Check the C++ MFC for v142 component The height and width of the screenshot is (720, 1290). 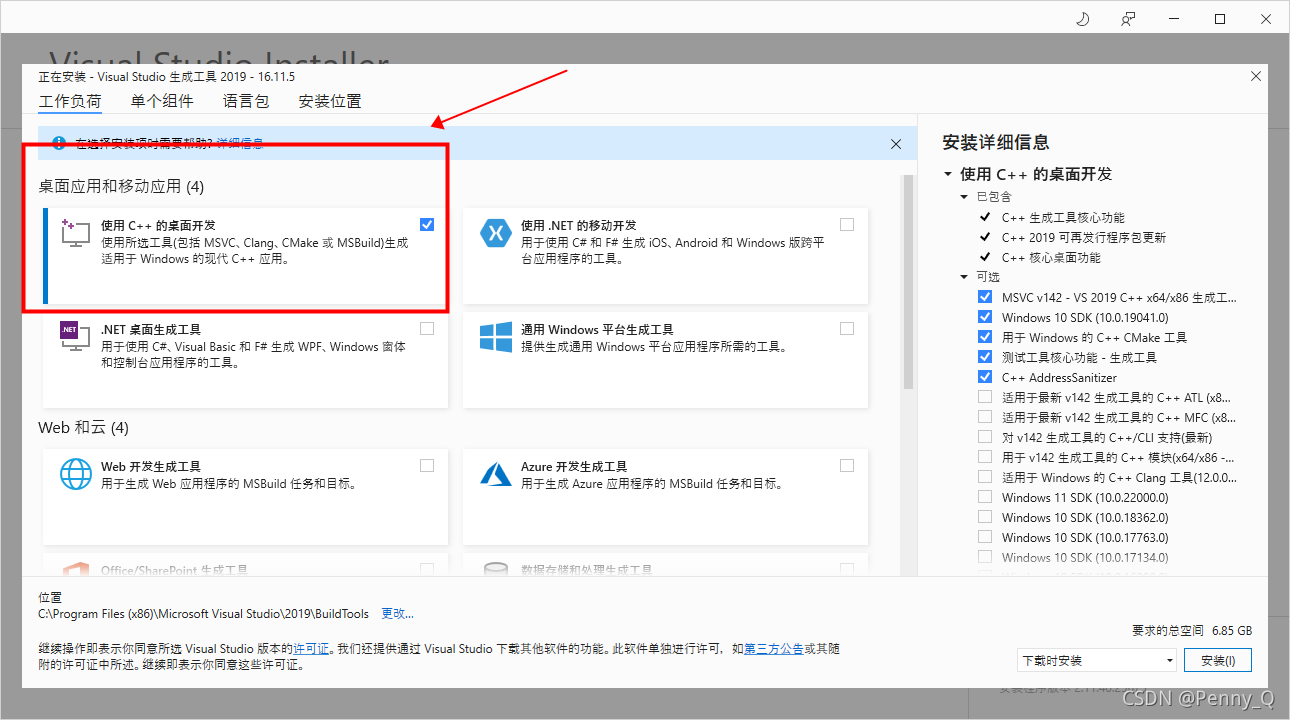point(985,417)
